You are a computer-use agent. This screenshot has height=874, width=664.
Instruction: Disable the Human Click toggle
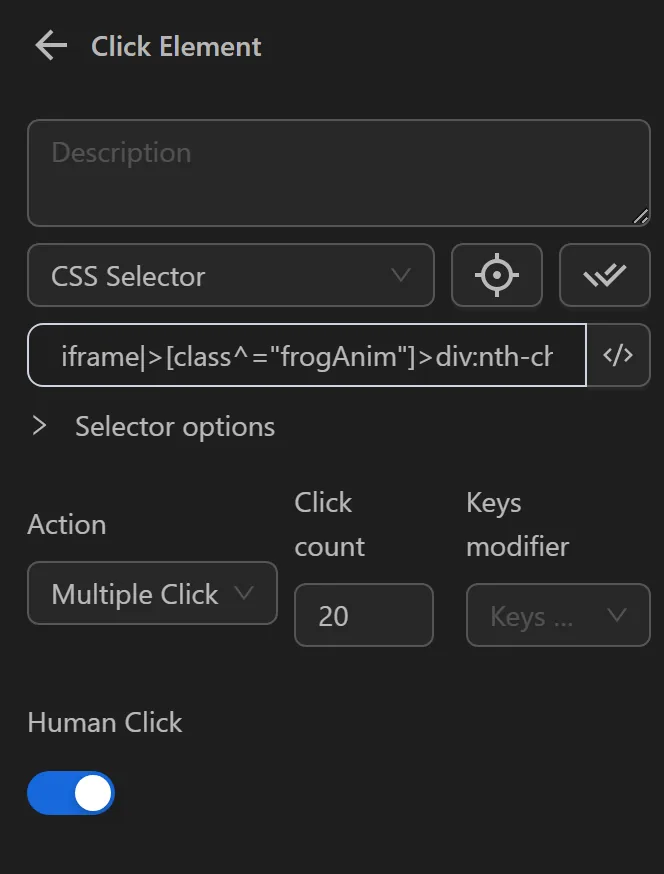pos(70,792)
